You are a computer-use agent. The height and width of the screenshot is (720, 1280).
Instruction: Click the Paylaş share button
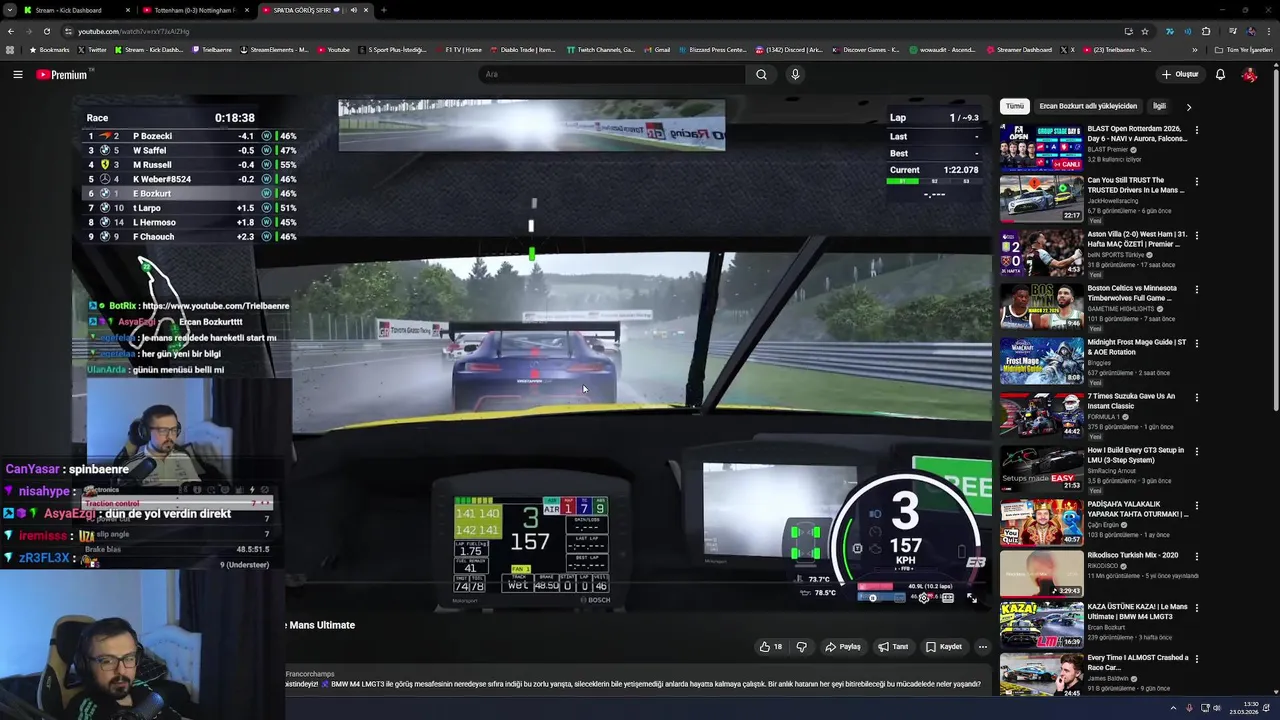pos(842,647)
